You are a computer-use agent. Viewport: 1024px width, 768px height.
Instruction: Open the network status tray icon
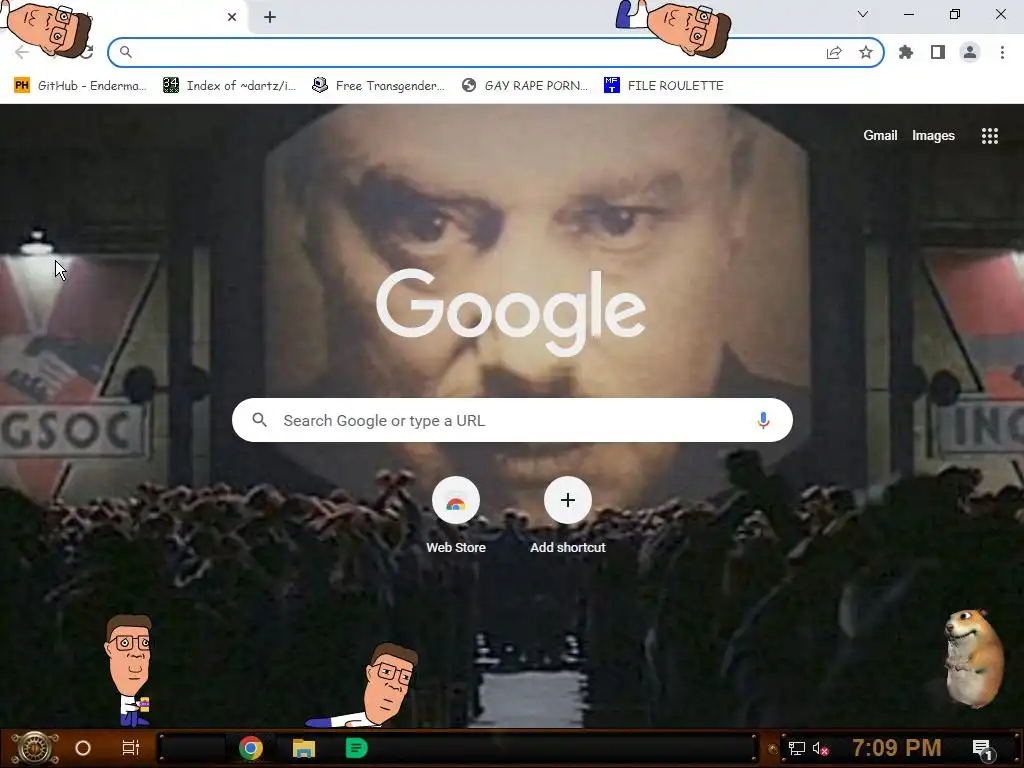click(797, 748)
